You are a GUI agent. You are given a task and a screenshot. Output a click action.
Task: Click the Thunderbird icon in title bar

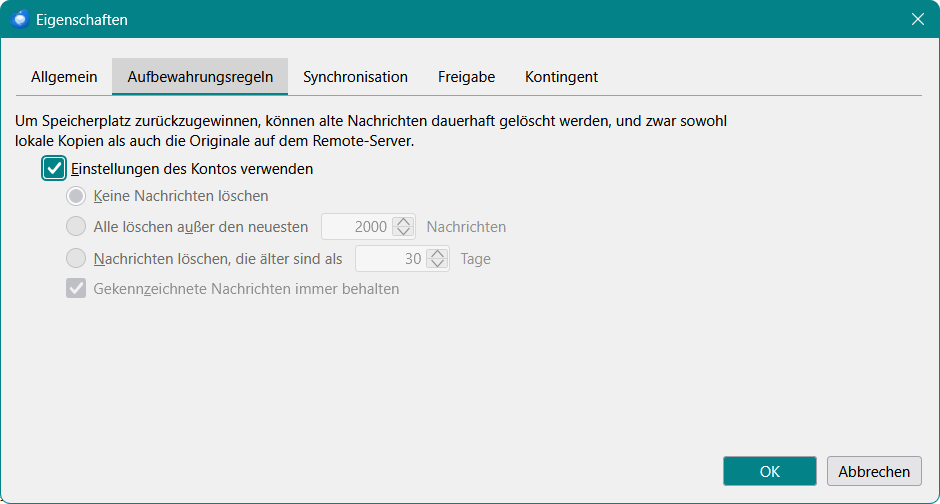(20, 19)
